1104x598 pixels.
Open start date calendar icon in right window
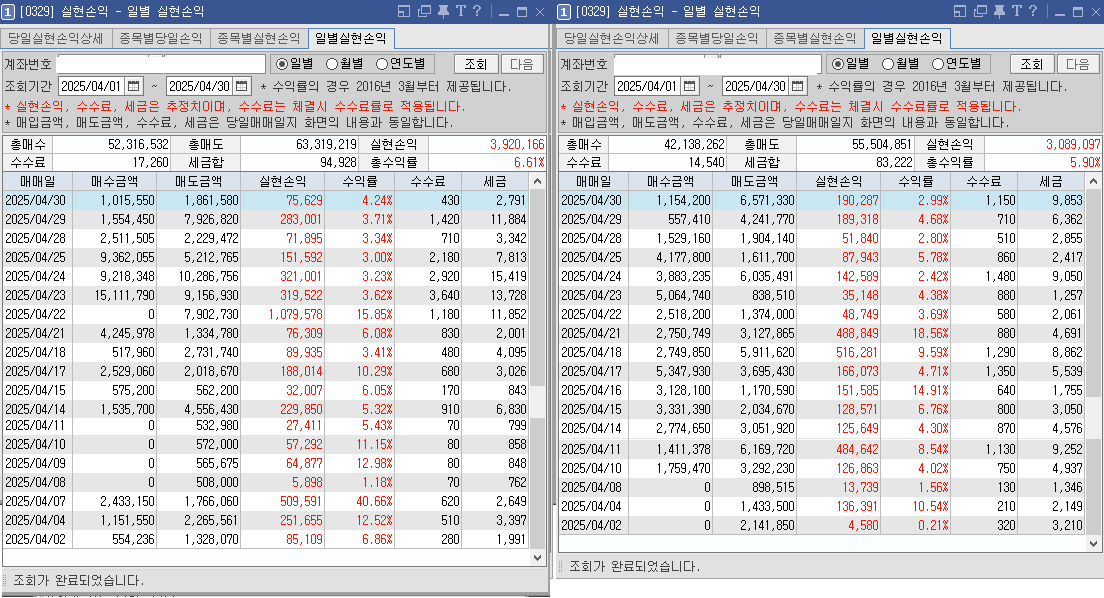(689, 86)
